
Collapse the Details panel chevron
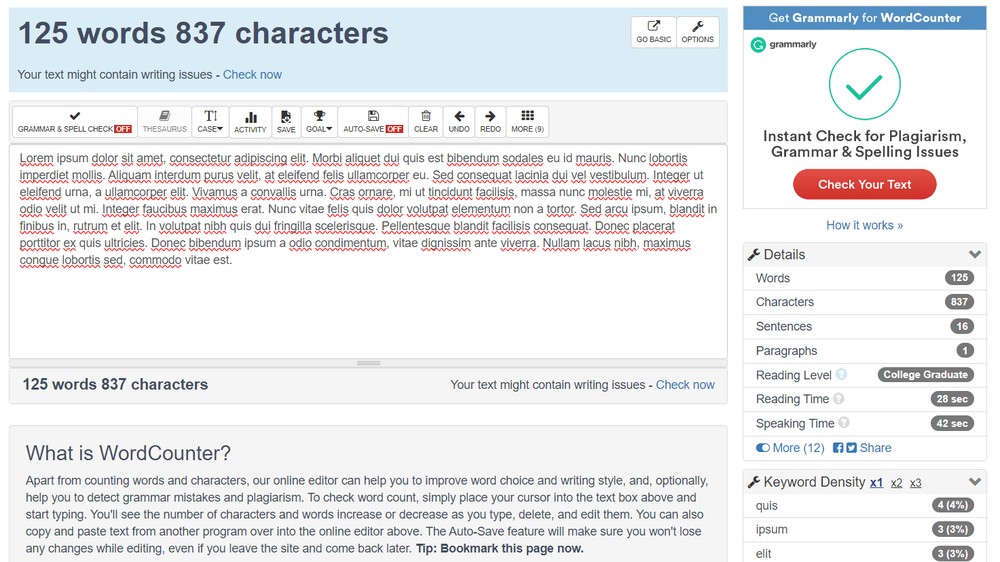pyautogui.click(x=974, y=255)
